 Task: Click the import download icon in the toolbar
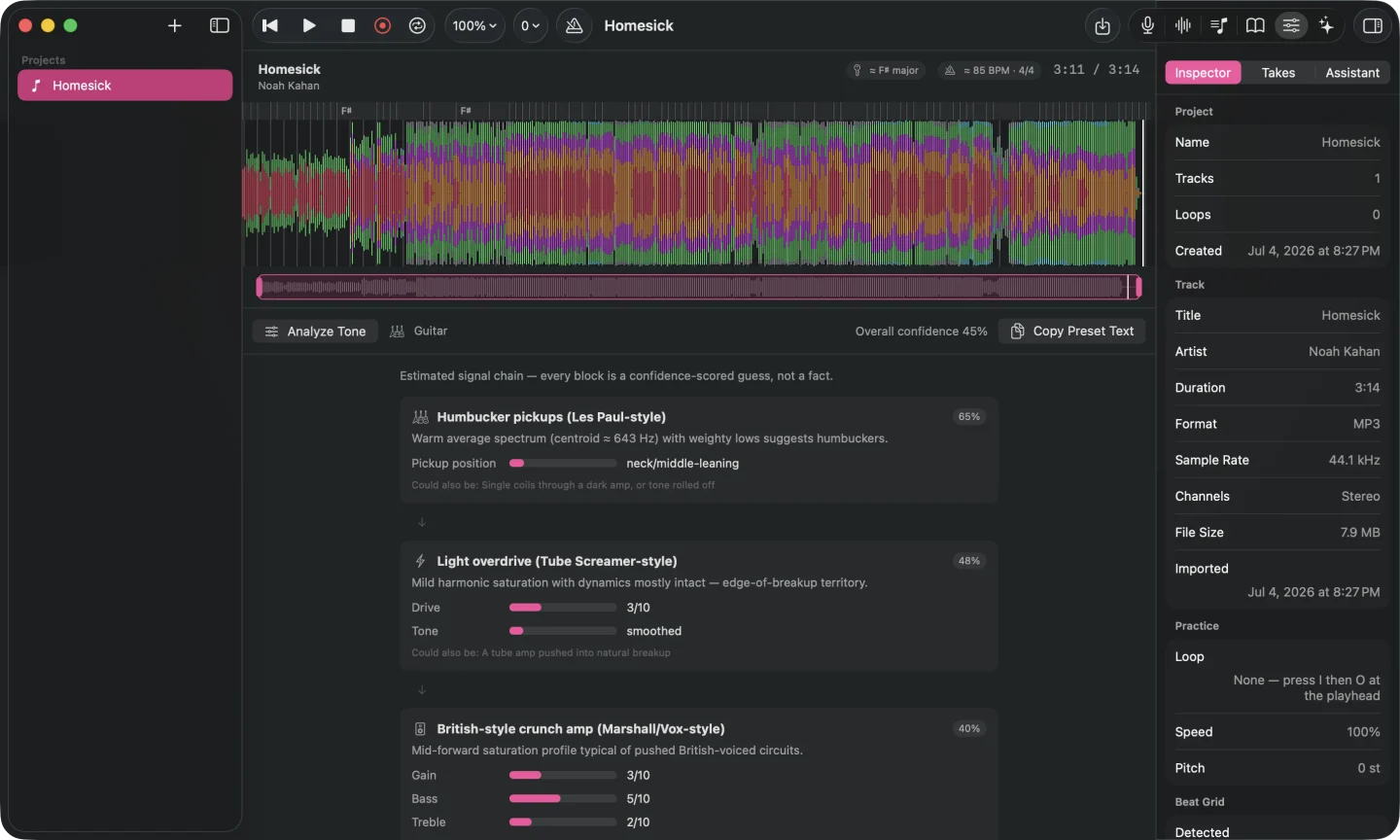[x=1102, y=26]
